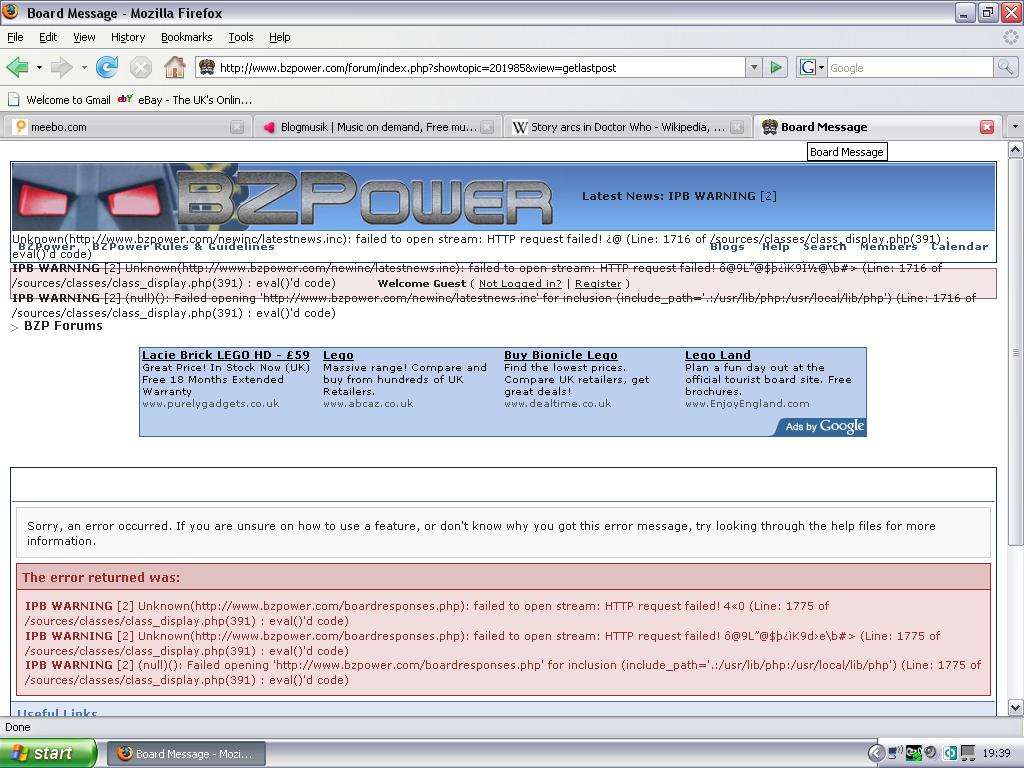The image size is (1024, 768).
Task: Click the Firefox icon in the title bar
Action: click(x=11, y=12)
